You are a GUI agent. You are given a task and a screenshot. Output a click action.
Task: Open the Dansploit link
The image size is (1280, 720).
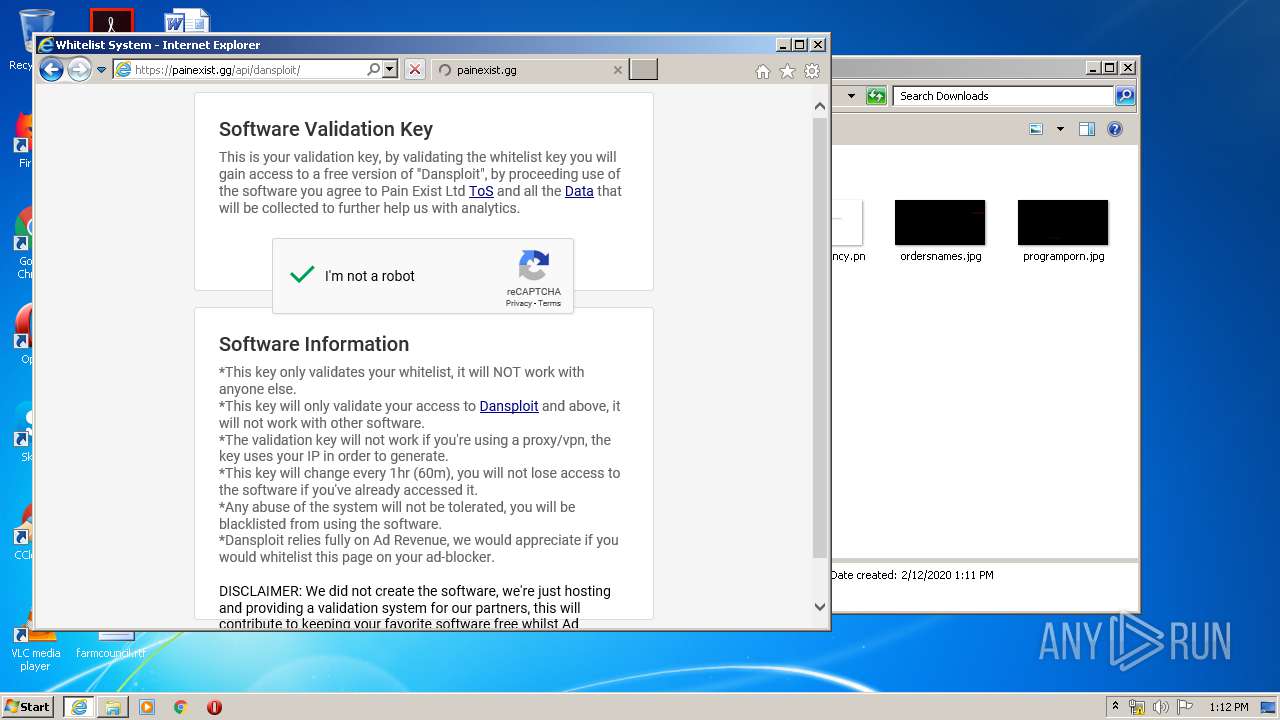pos(509,406)
